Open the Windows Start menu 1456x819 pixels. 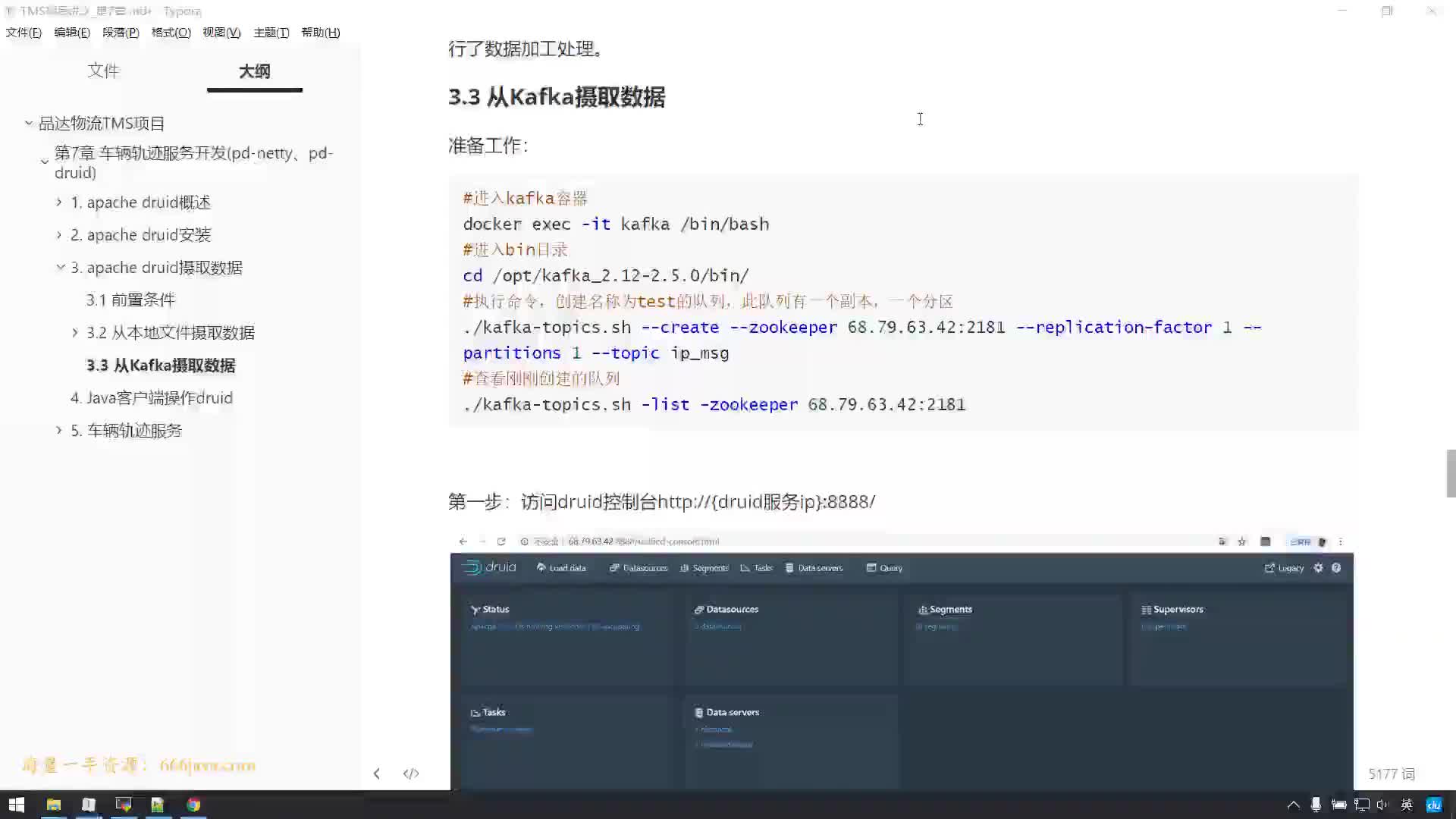point(17,805)
